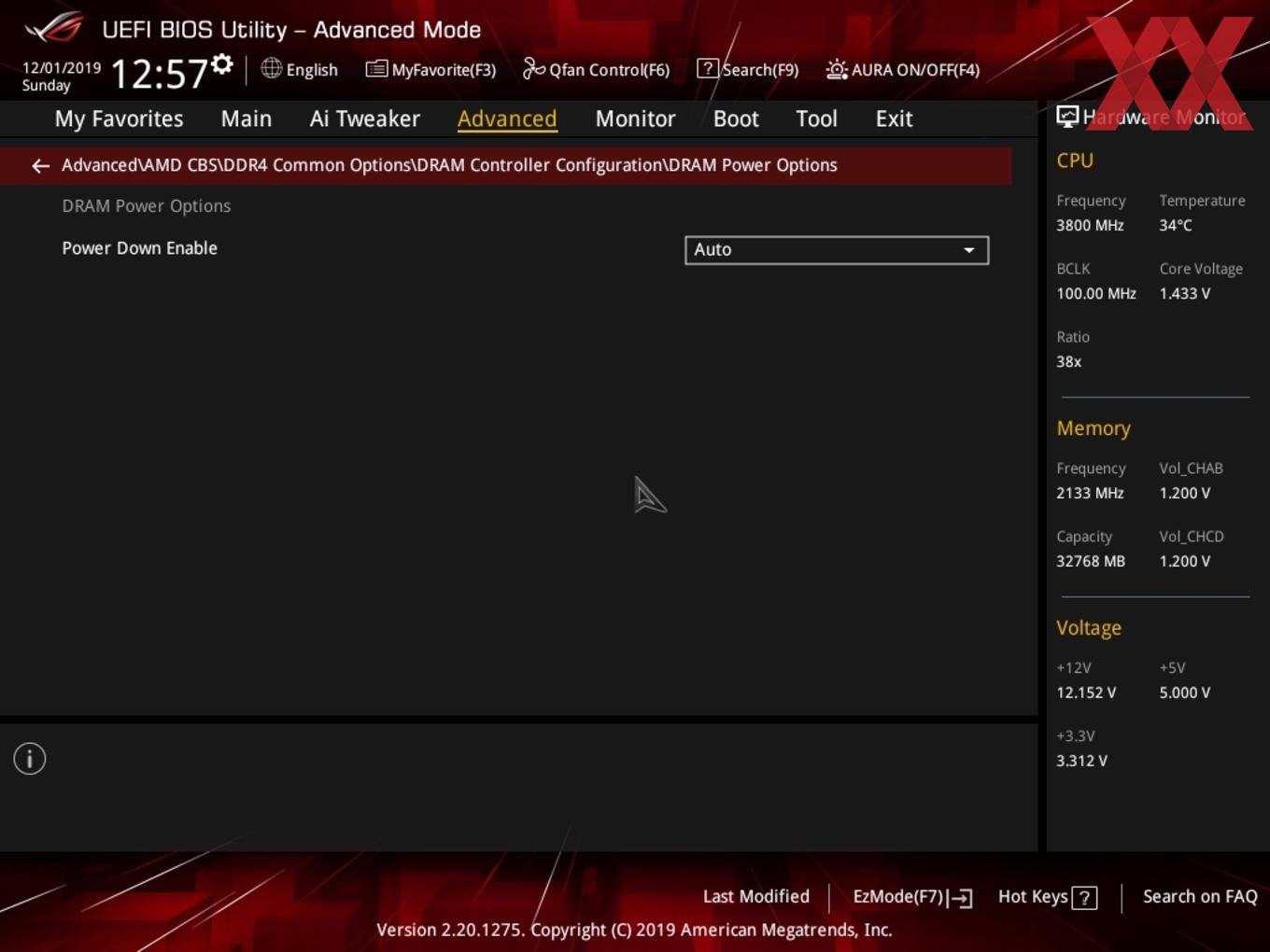Click Core Voltage 1.433 V value
This screenshot has width=1270, height=952.
1184,294
